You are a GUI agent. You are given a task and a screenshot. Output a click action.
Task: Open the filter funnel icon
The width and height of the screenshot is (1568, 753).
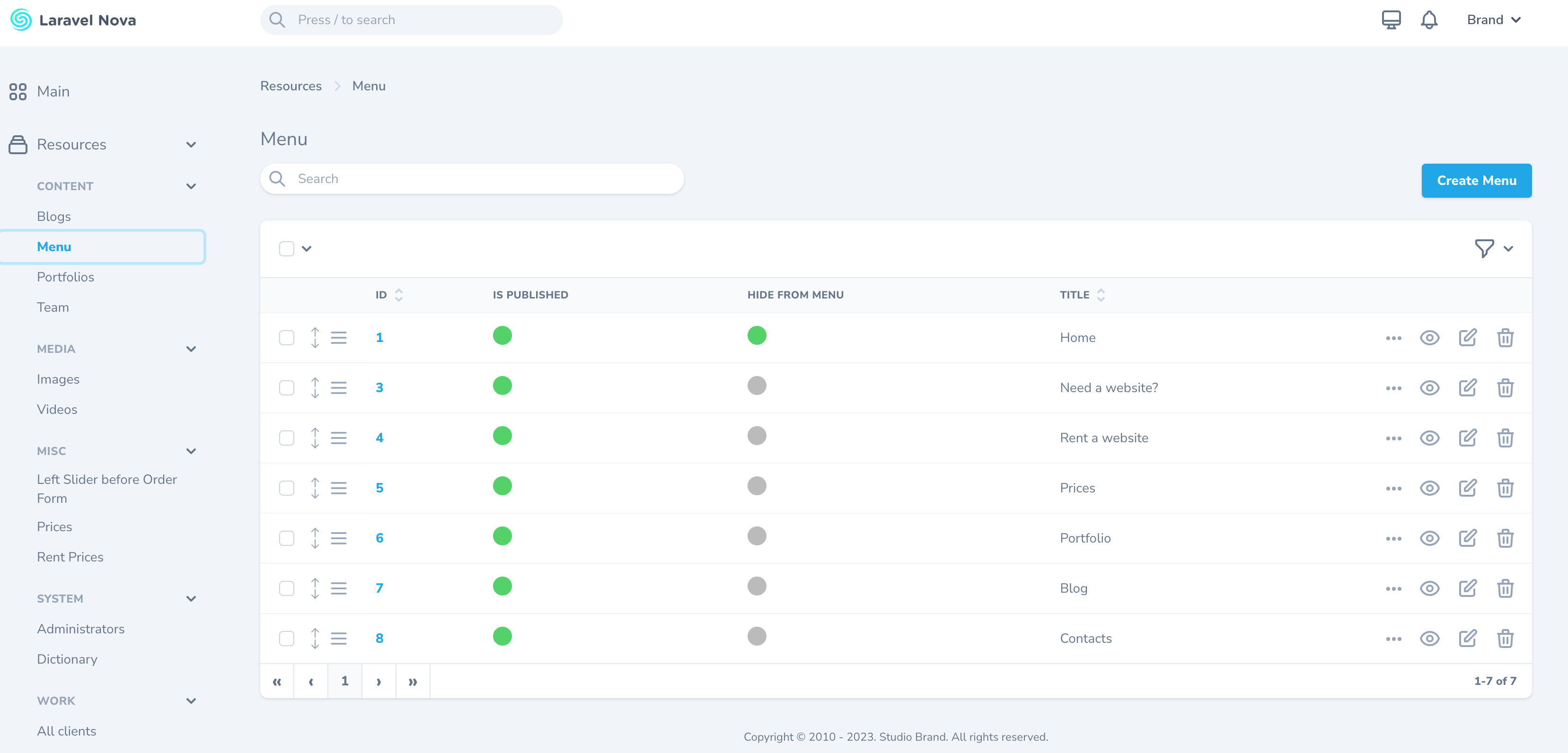tap(1484, 248)
